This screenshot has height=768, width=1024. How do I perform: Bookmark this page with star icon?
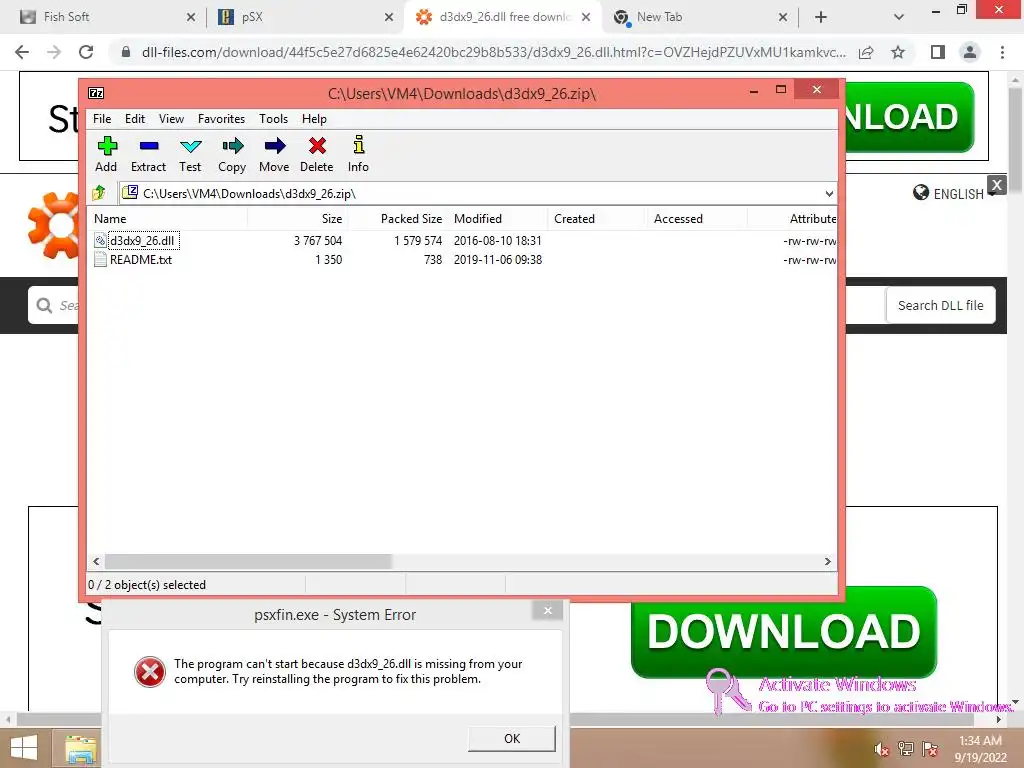pyautogui.click(x=898, y=52)
